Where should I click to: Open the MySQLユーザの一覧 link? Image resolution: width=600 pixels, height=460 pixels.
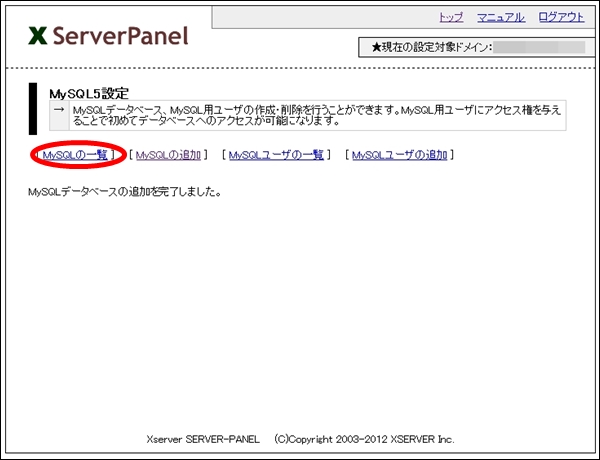tap(276, 155)
